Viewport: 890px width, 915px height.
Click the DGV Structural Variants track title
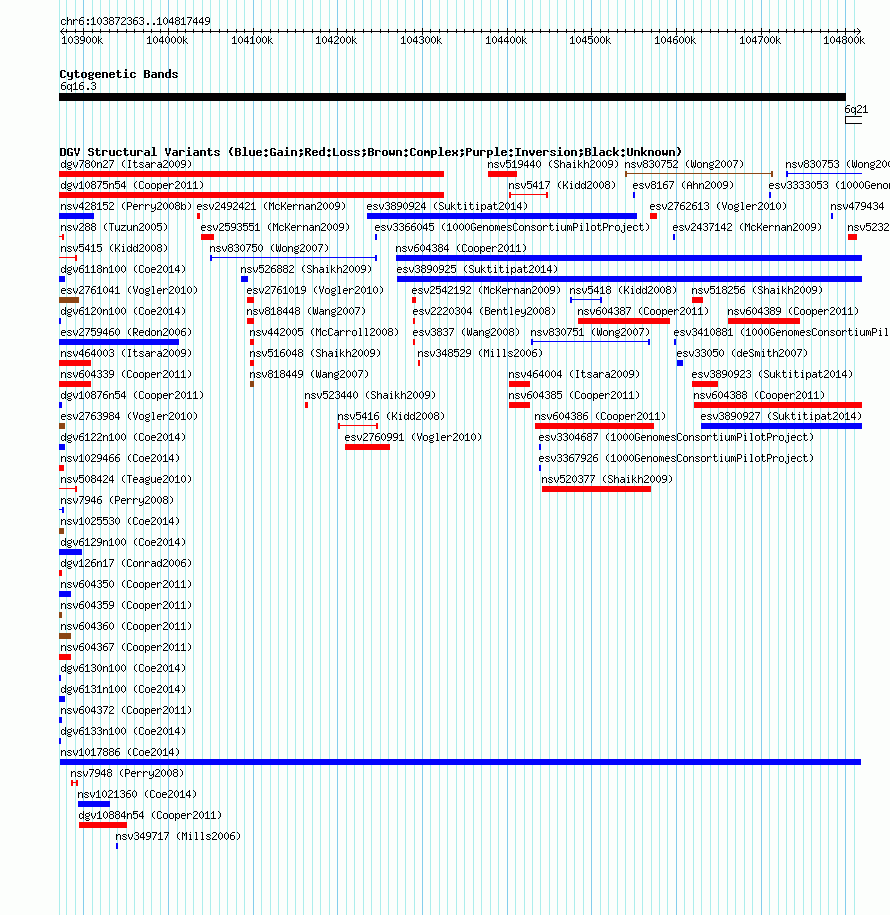(x=370, y=152)
